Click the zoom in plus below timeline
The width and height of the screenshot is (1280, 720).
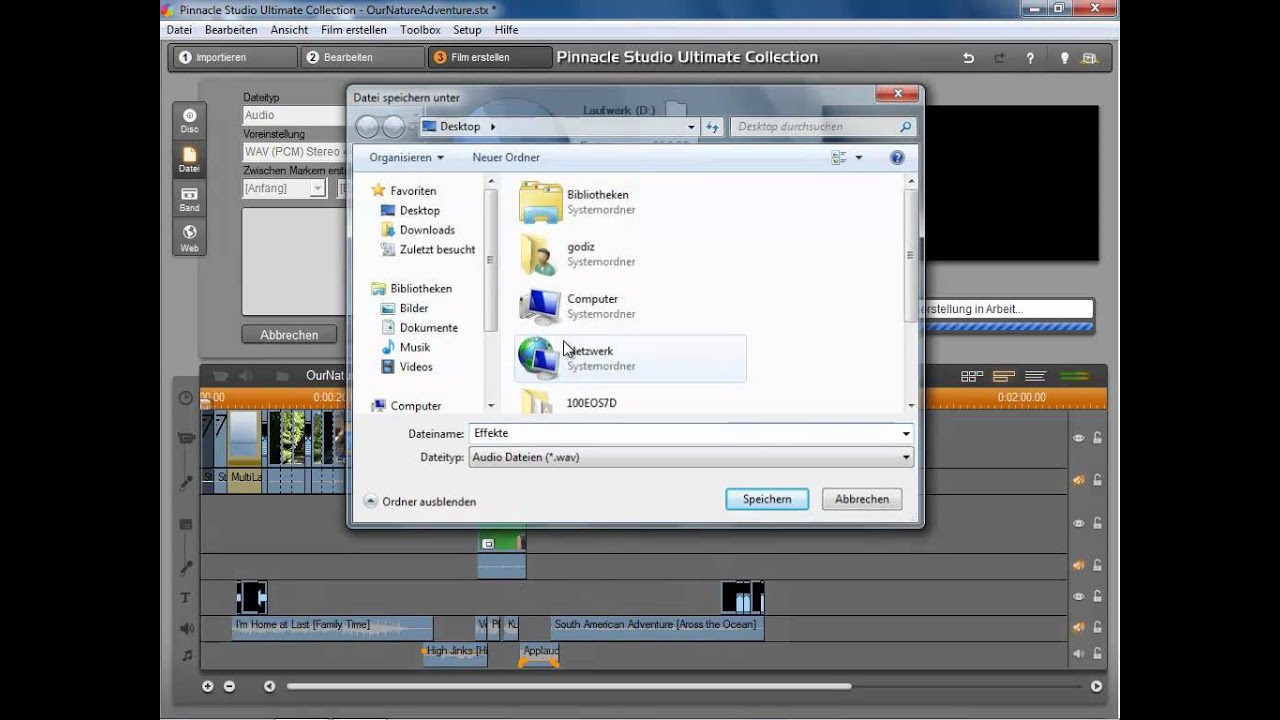pos(208,686)
